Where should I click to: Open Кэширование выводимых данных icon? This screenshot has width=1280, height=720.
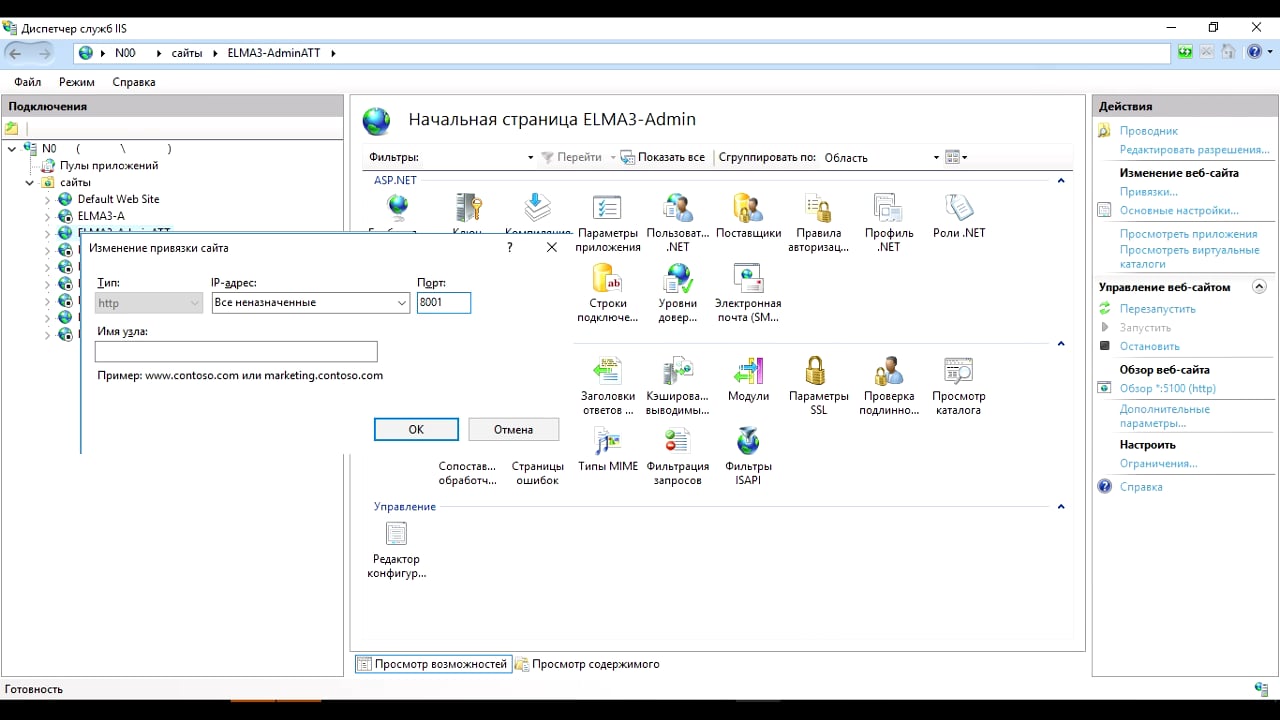[x=678, y=386]
